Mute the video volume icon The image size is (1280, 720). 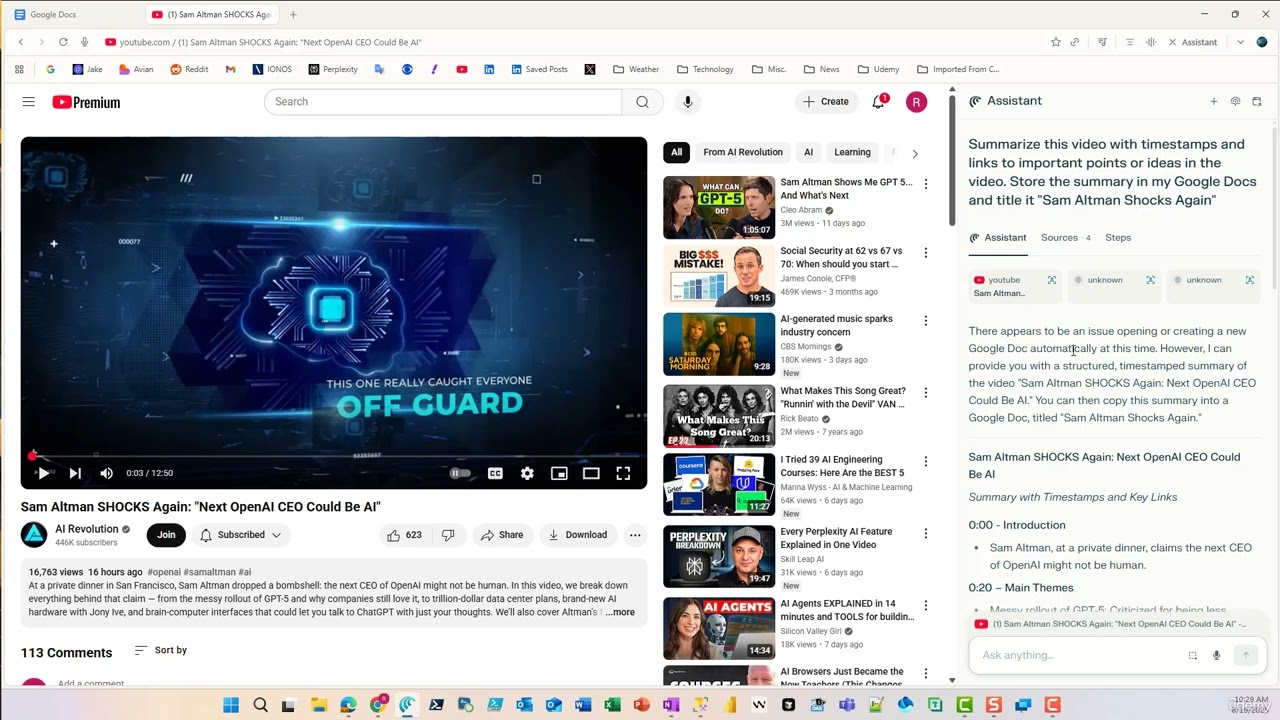click(x=106, y=473)
